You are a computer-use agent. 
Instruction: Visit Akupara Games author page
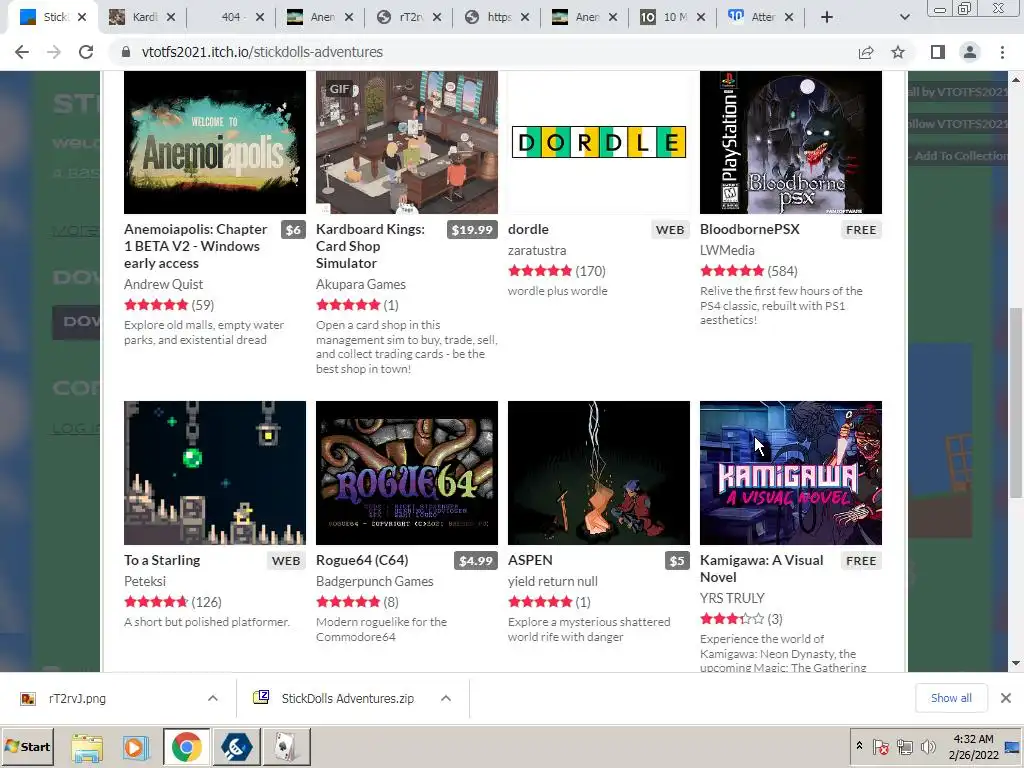point(360,284)
